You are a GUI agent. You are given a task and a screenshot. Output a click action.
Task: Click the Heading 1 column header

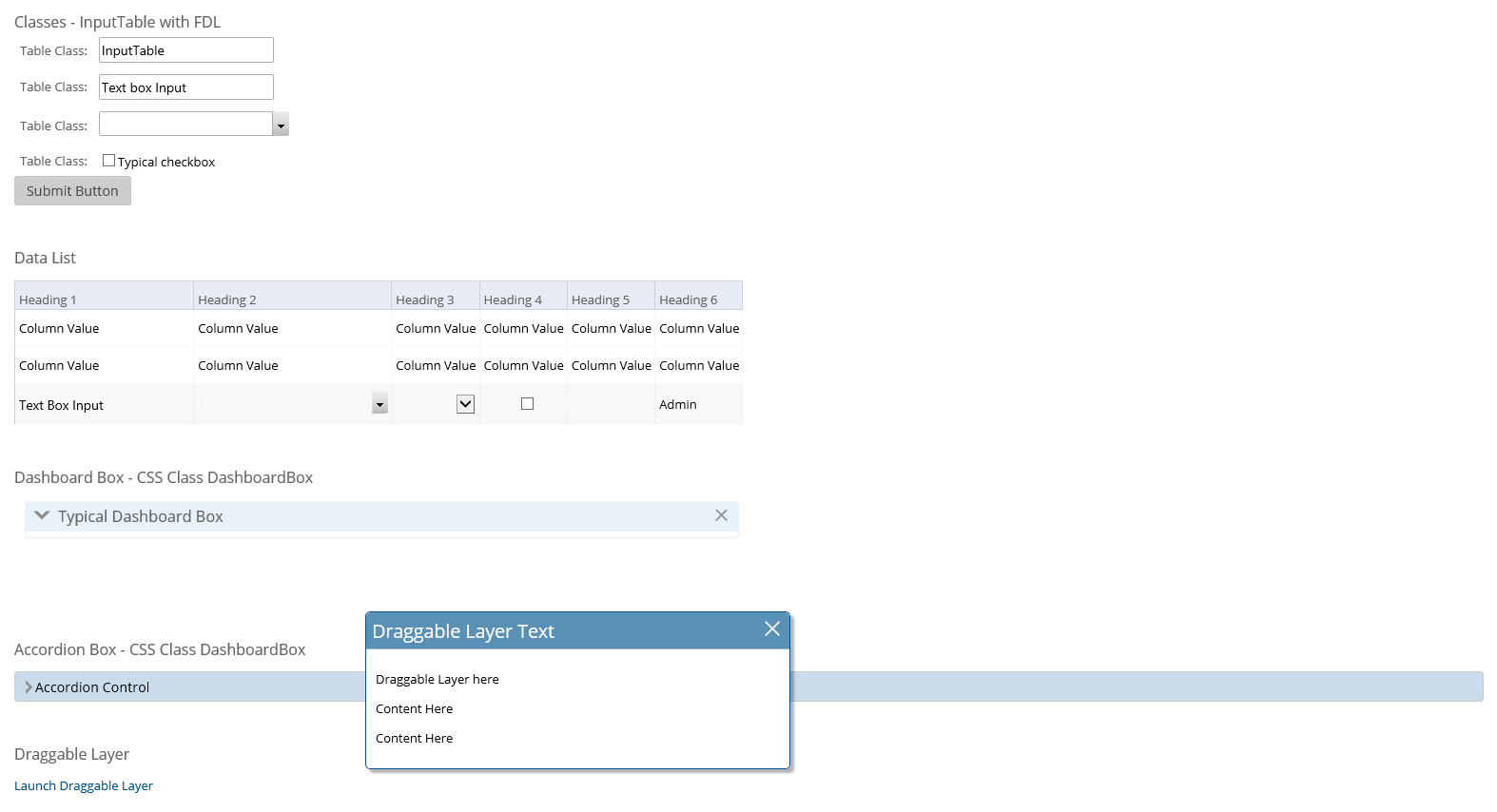point(104,296)
